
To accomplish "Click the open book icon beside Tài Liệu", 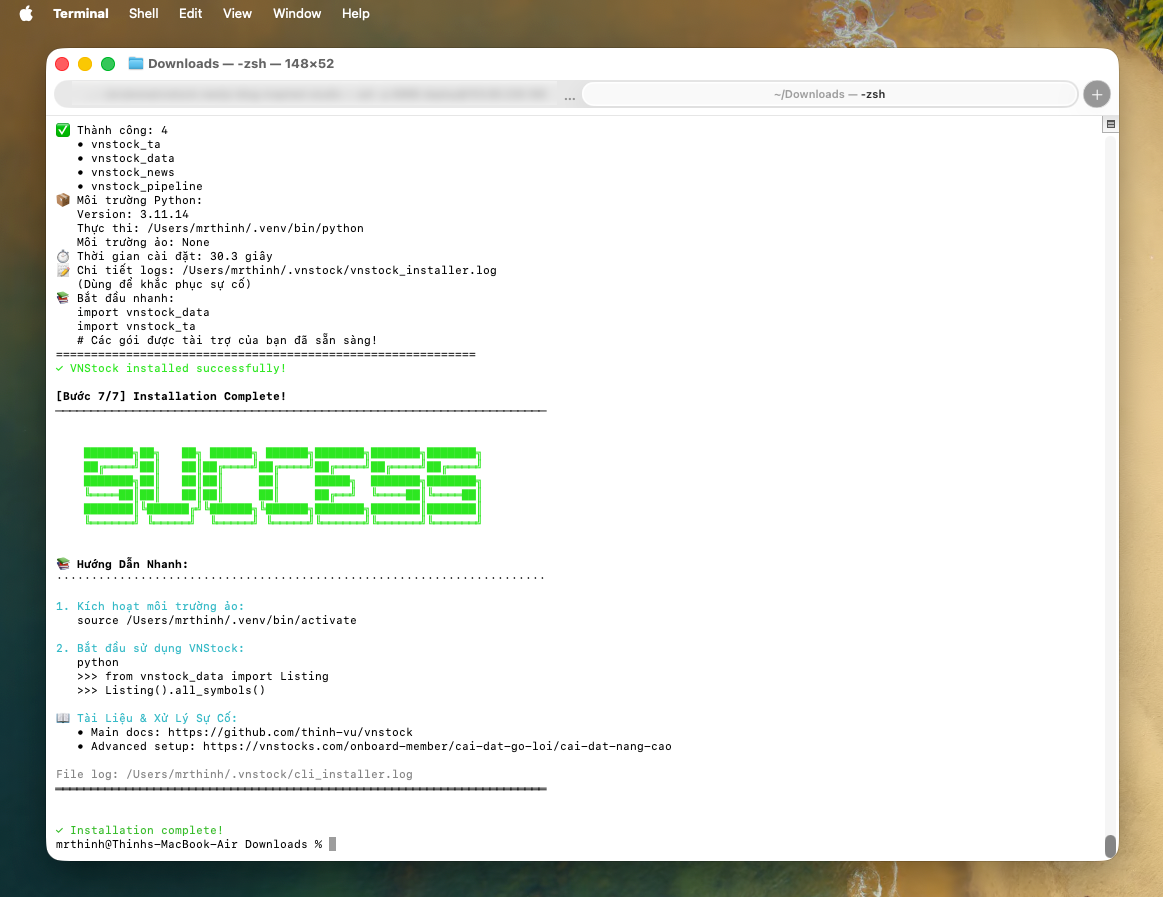I will click(x=63, y=718).
